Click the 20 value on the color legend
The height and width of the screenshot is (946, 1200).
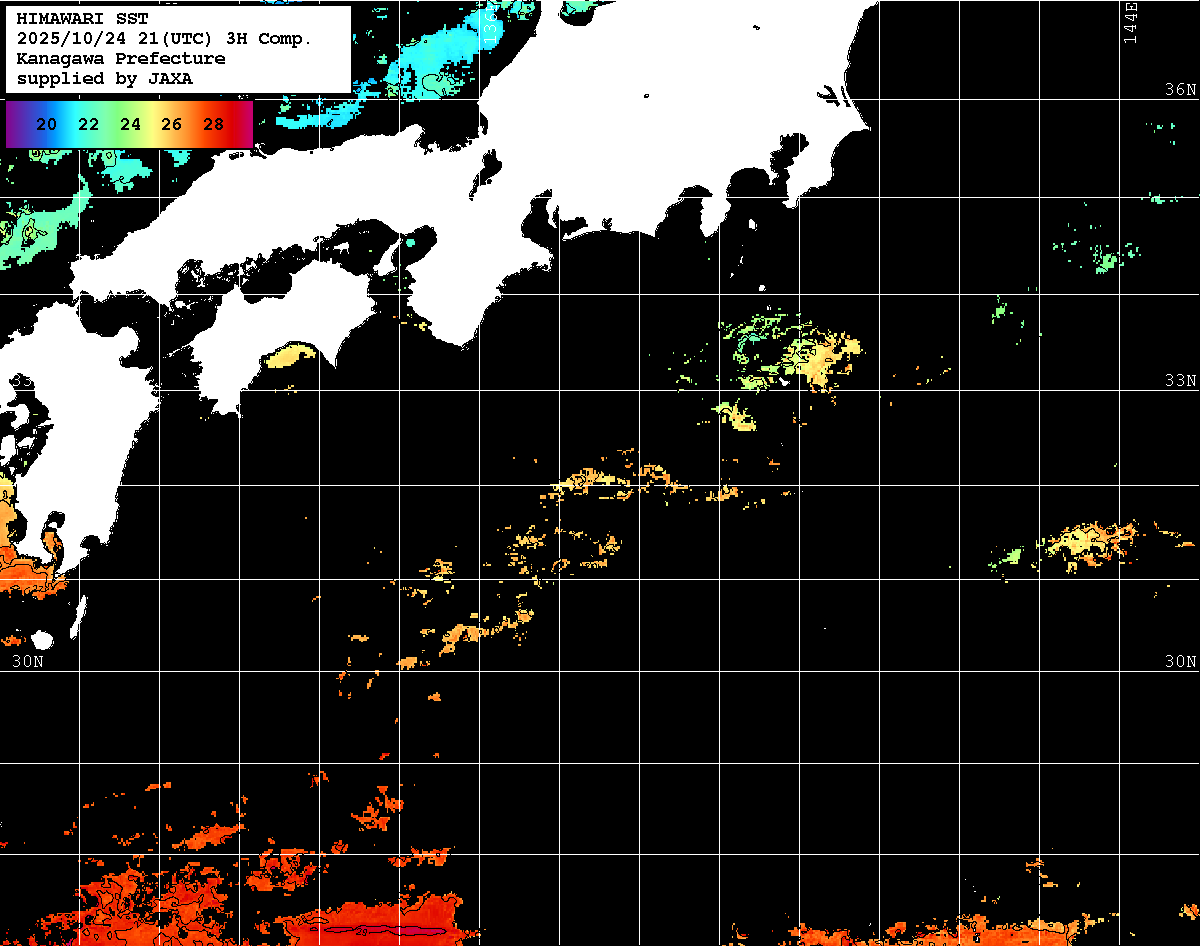[46, 125]
